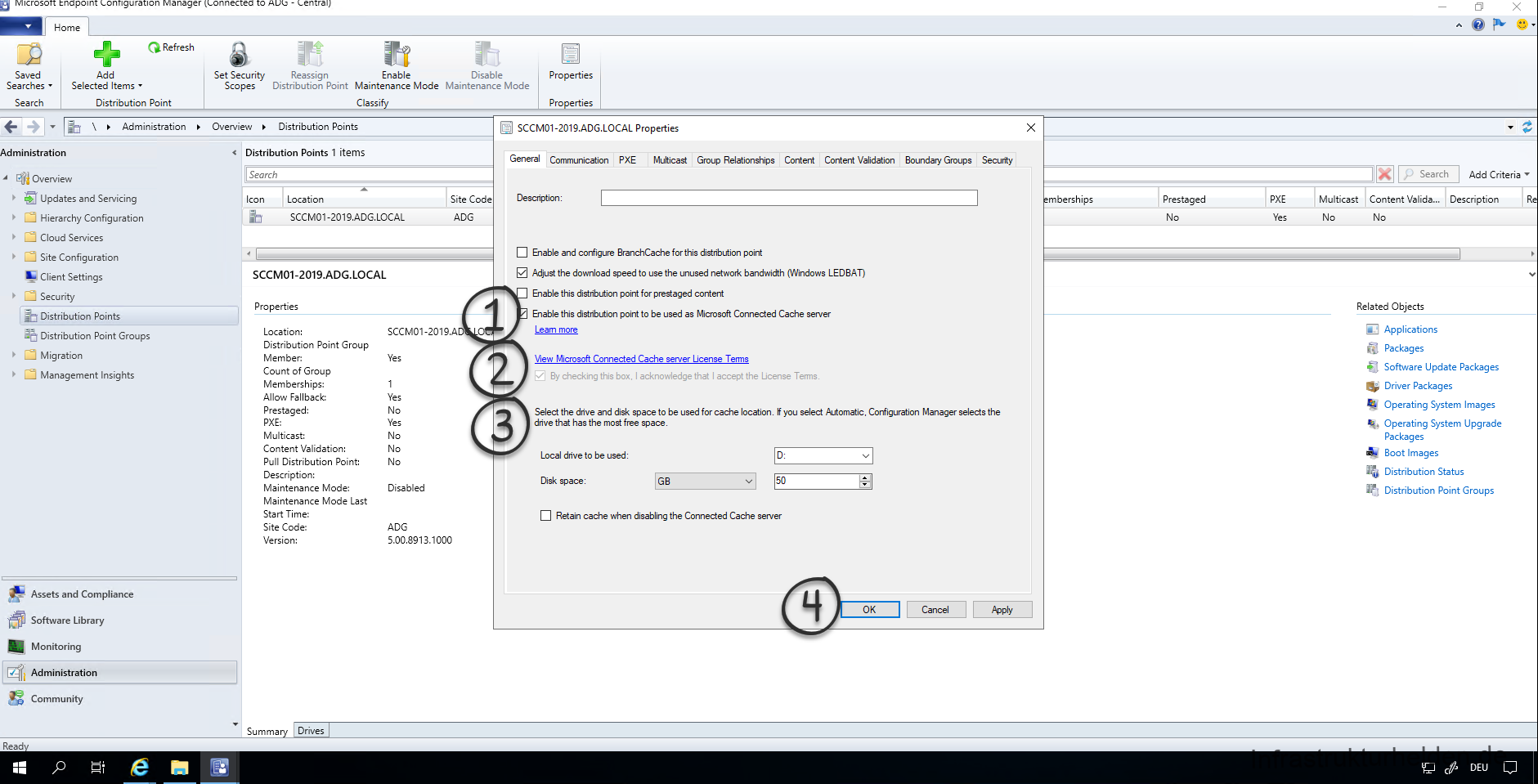Open Windows Start menu

point(20,768)
